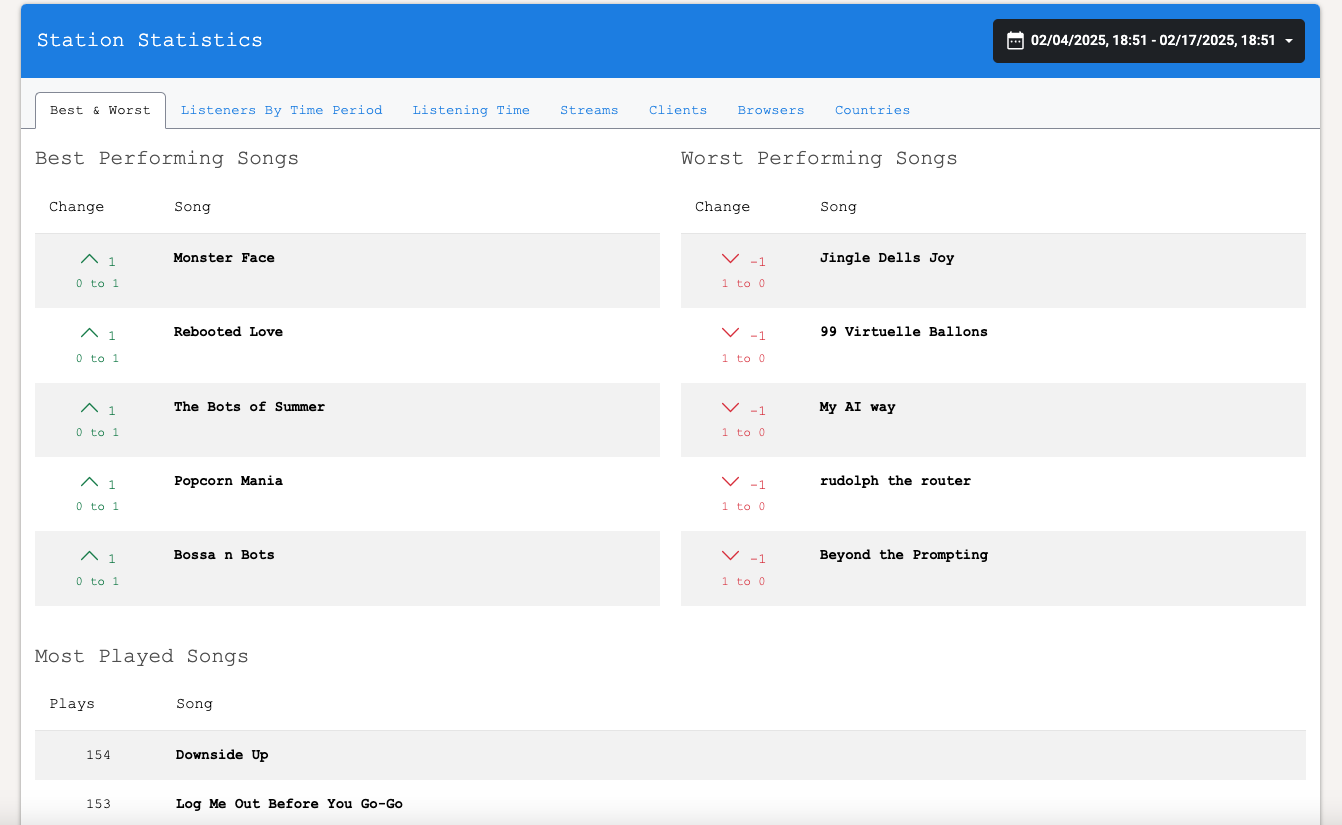Click Log Me Out Before You Go-Go

[x=289, y=804]
